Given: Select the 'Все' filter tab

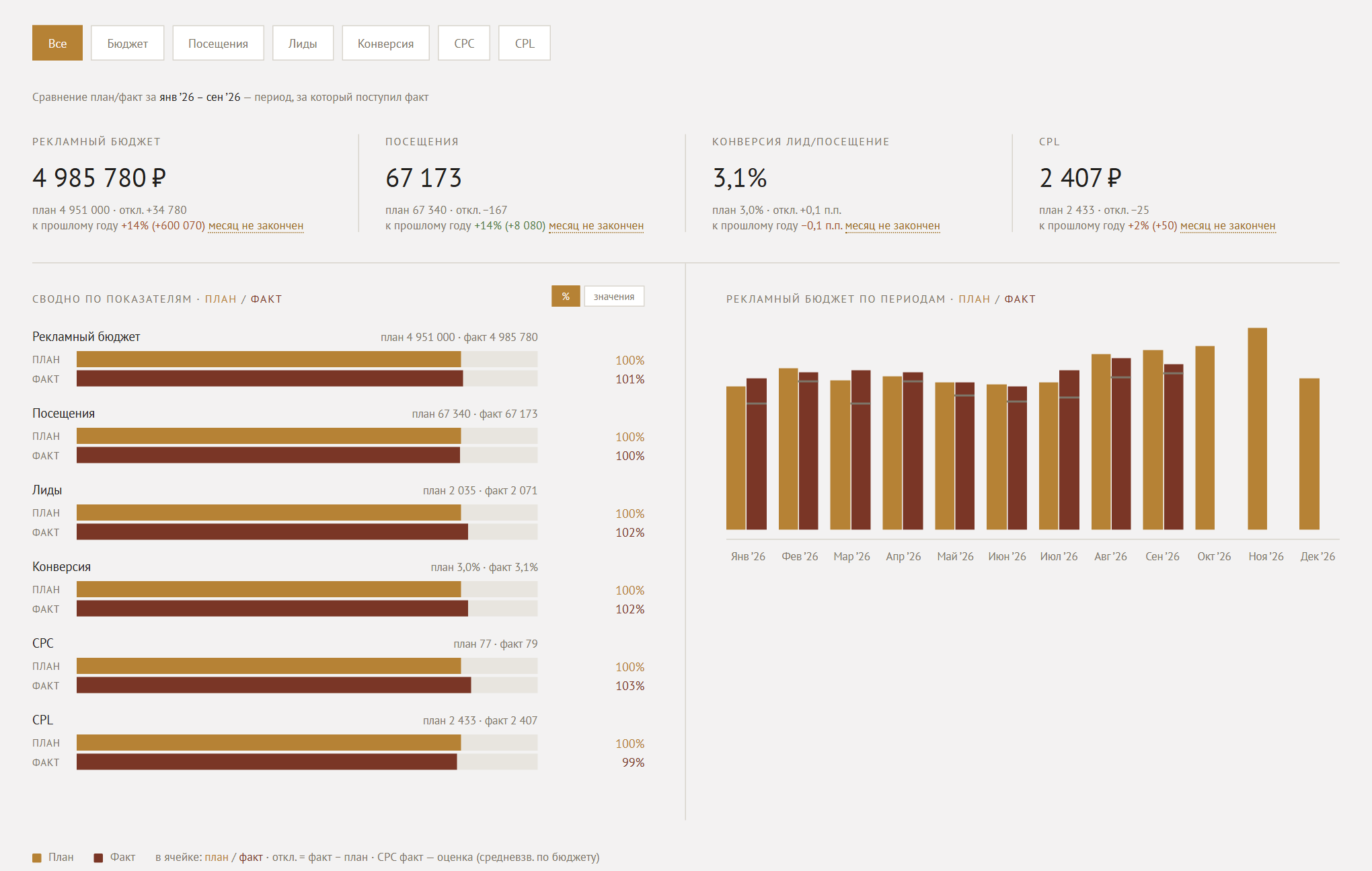Looking at the screenshot, I should coord(57,43).
